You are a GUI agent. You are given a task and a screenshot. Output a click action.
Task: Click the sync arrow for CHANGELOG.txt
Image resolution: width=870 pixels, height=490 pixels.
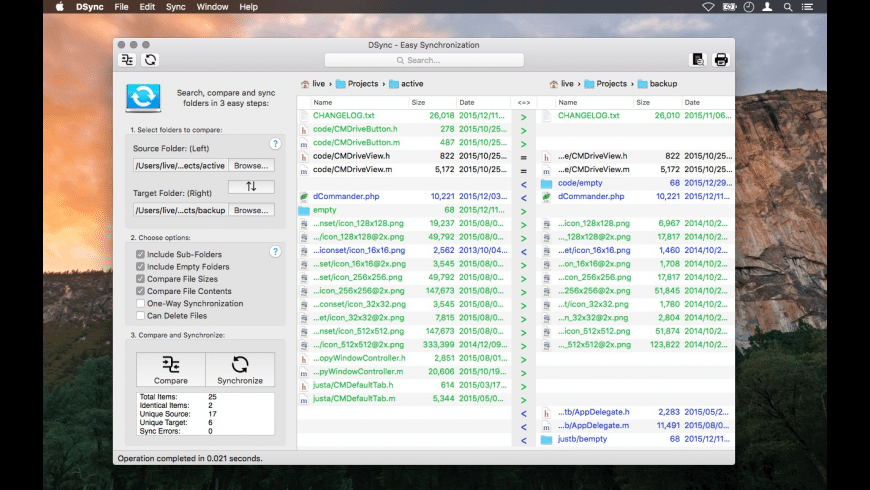(523, 117)
